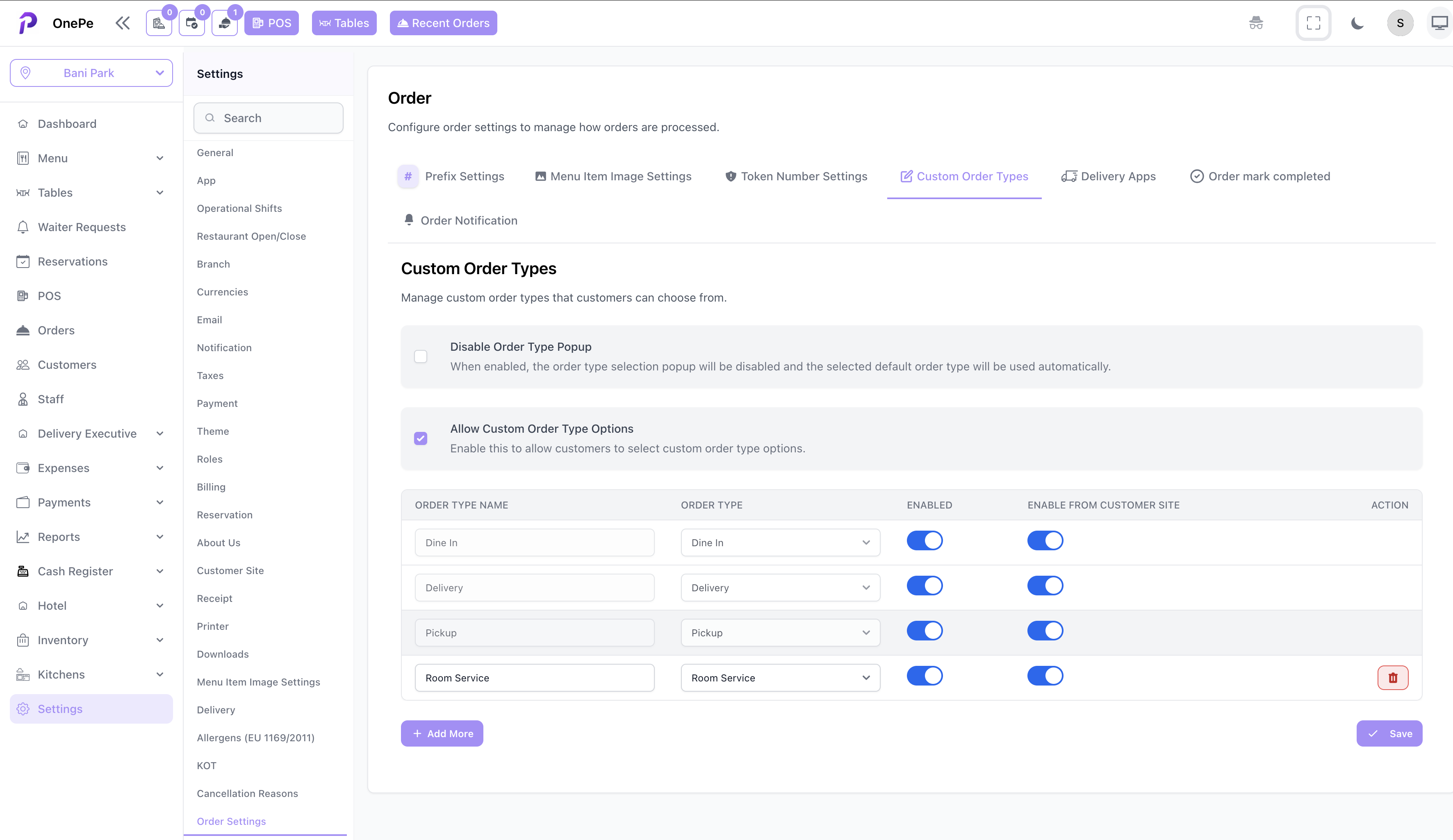The height and width of the screenshot is (840, 1453).
Task: Open Customer Site settings
Action: [x=230, y=570]
